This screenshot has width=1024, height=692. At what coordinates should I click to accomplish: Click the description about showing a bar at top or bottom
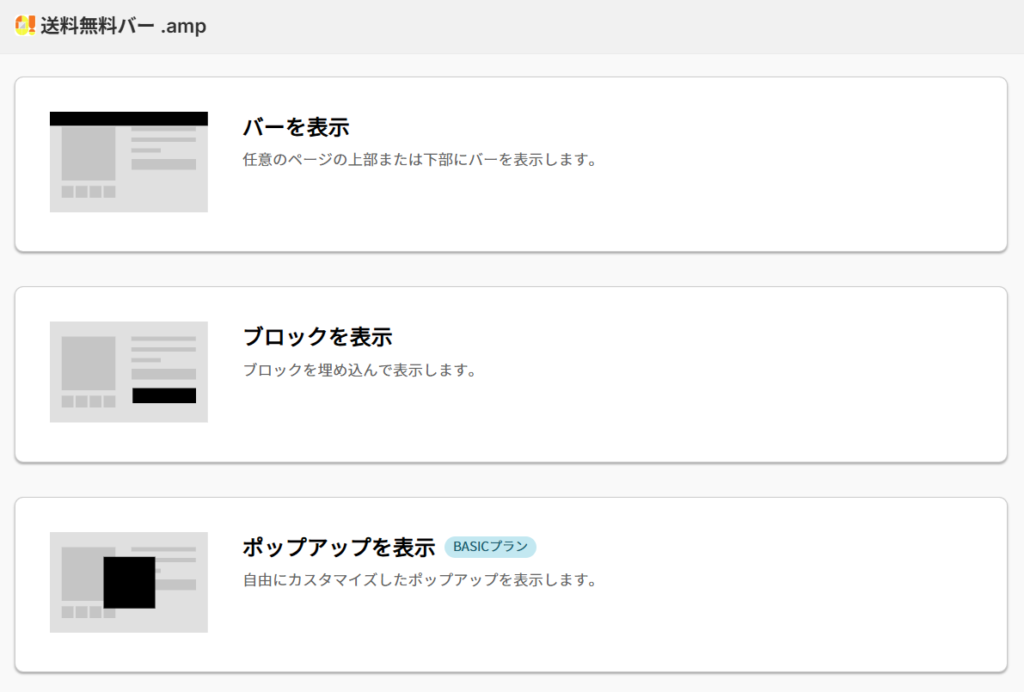420,159
